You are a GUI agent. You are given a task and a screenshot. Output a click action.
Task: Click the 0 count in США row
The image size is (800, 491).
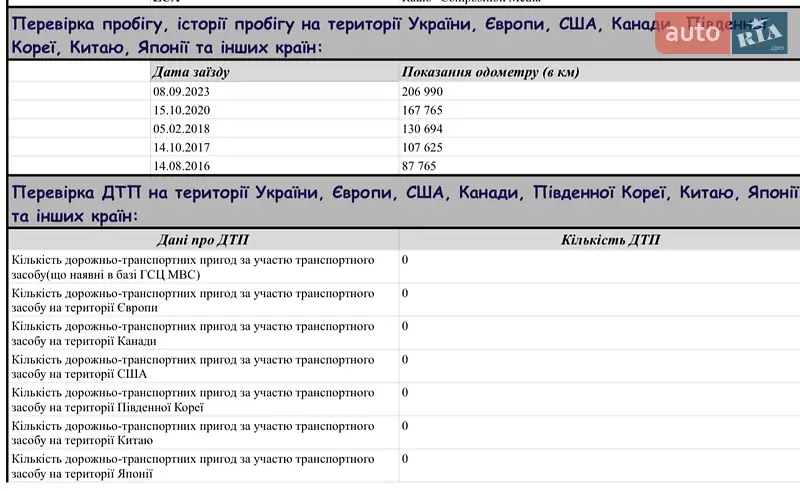point(405,359)
